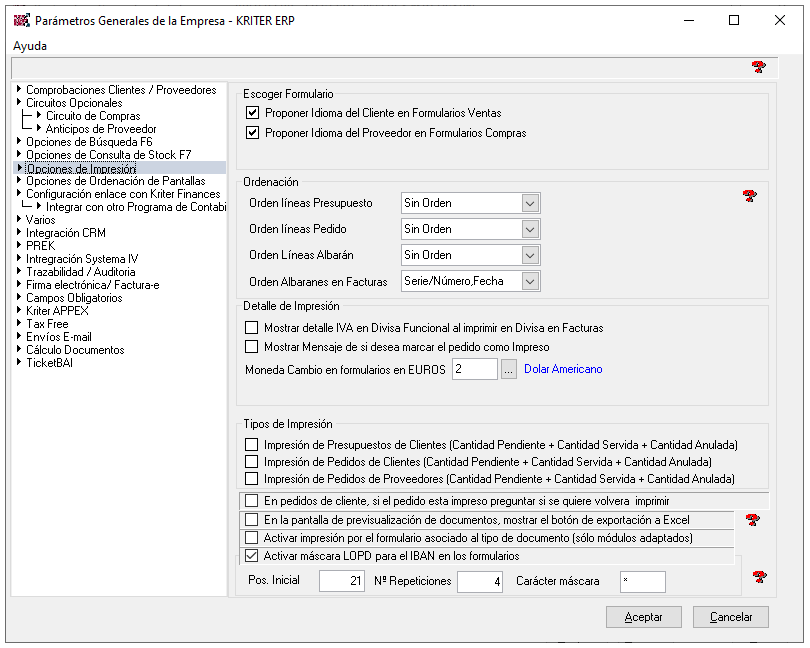Select Envíos E-mail in the tree
Screen dimensions: 810x648
58,337
